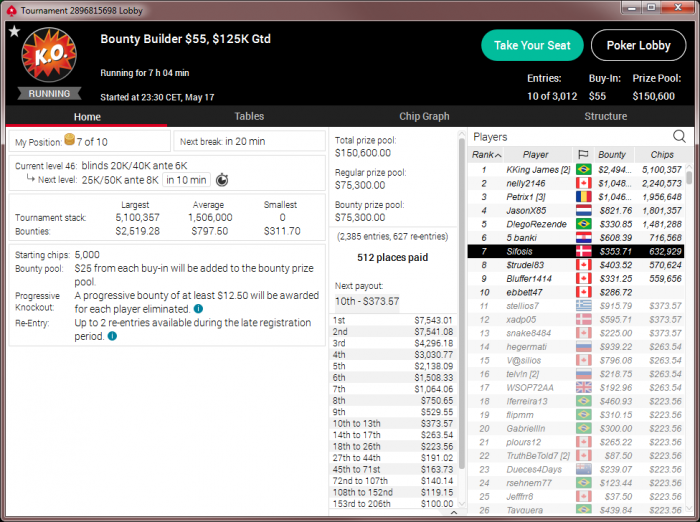Click the 512 places paid text
Image resolution: width=700 pixels, height=522 pixels.
click(392, 257)
